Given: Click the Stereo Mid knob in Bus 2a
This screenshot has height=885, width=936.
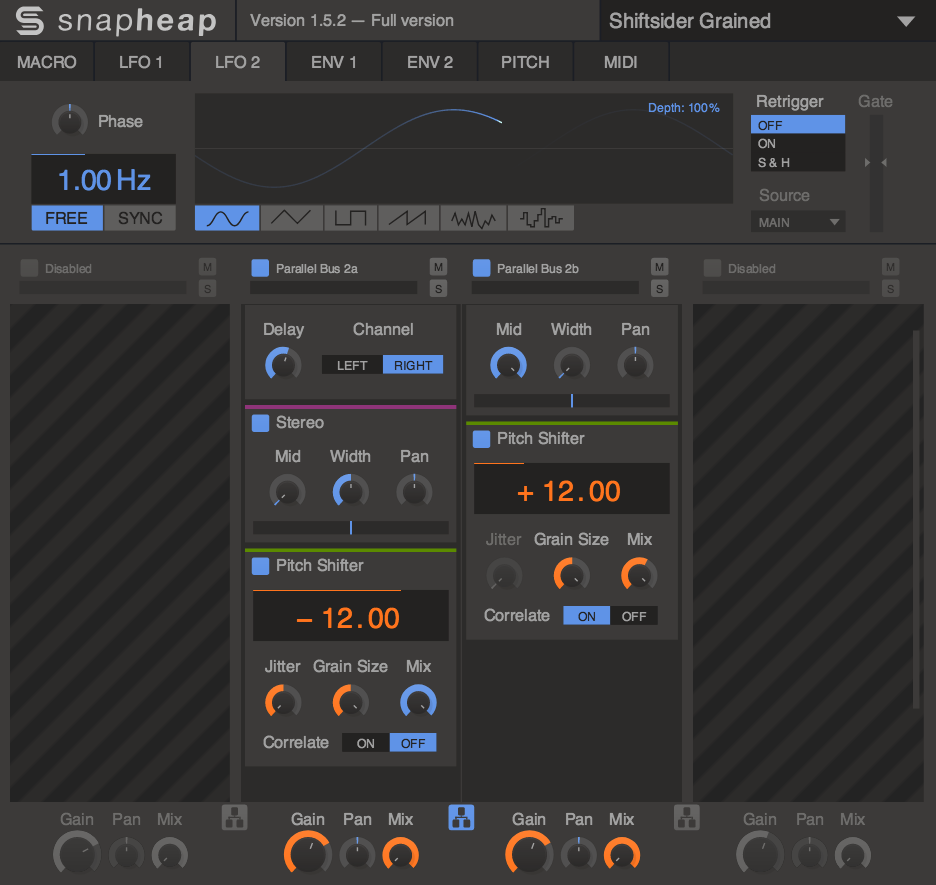Looking at the screenshot, I should point(287,492).
